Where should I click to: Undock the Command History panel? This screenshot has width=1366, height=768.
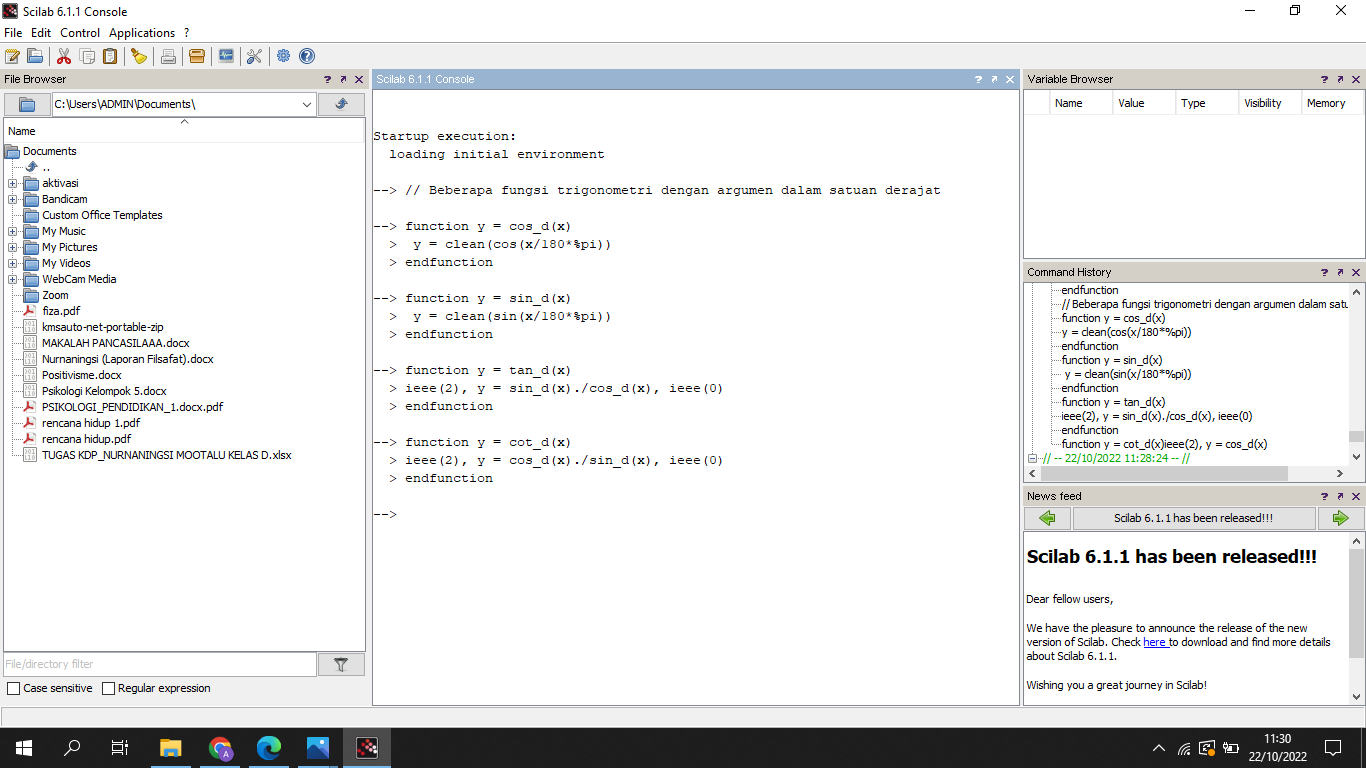[1340, 272]
